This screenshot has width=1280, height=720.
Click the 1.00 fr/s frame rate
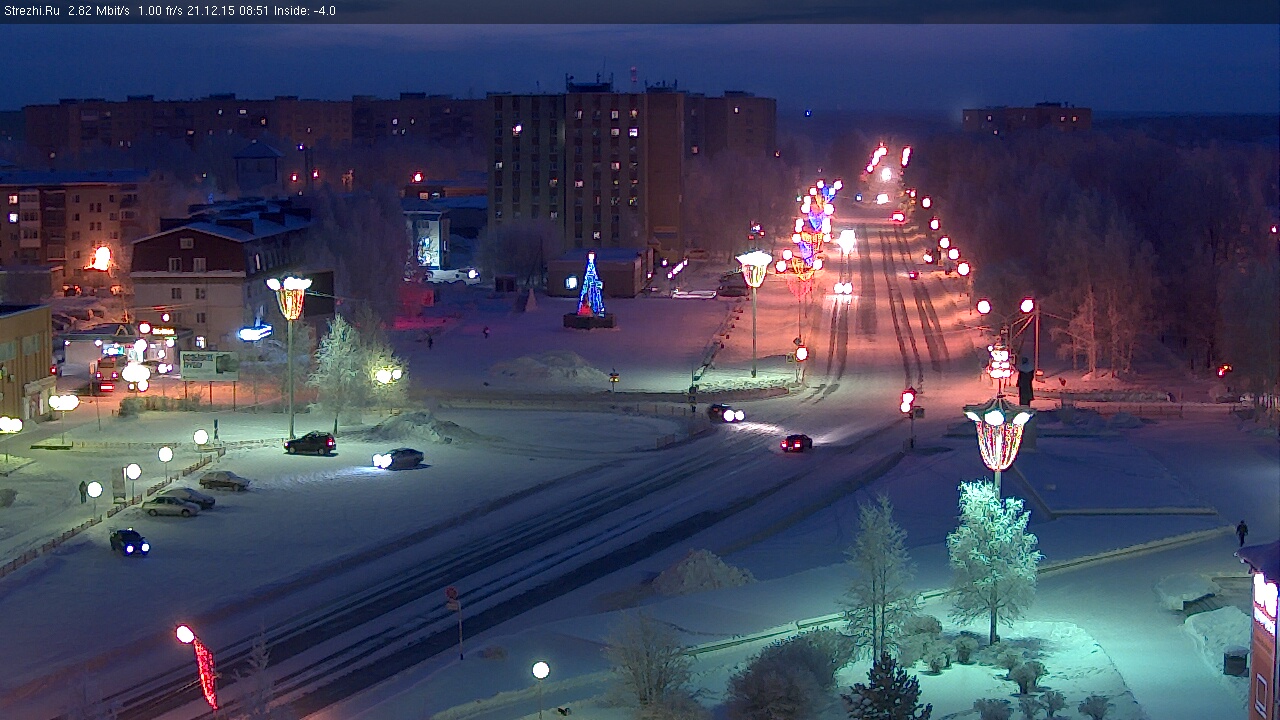(160, 11)
